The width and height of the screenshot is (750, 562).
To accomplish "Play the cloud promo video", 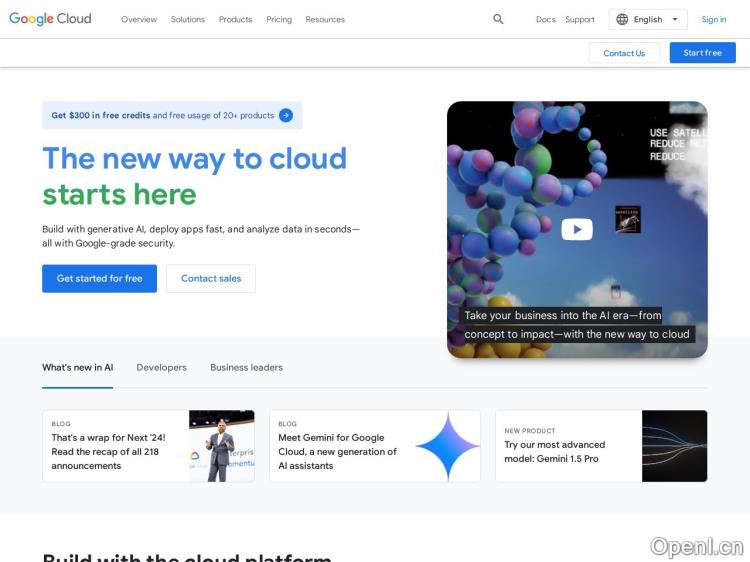I will point(576,229).
